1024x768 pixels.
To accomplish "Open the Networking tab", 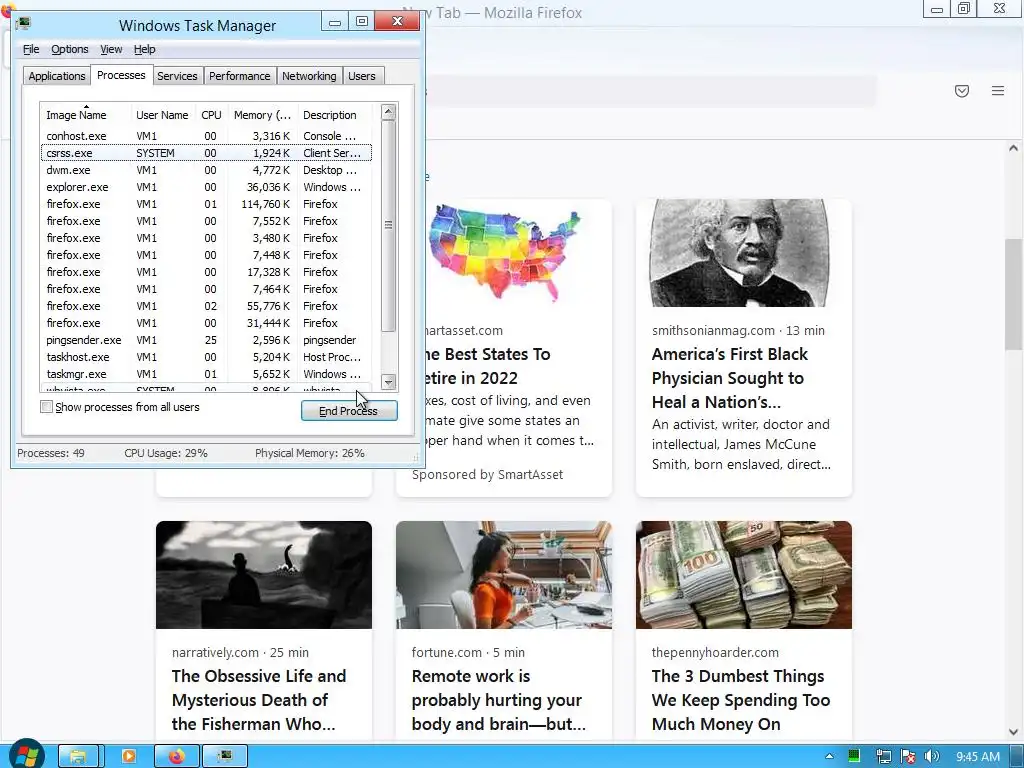I will 309,76.
